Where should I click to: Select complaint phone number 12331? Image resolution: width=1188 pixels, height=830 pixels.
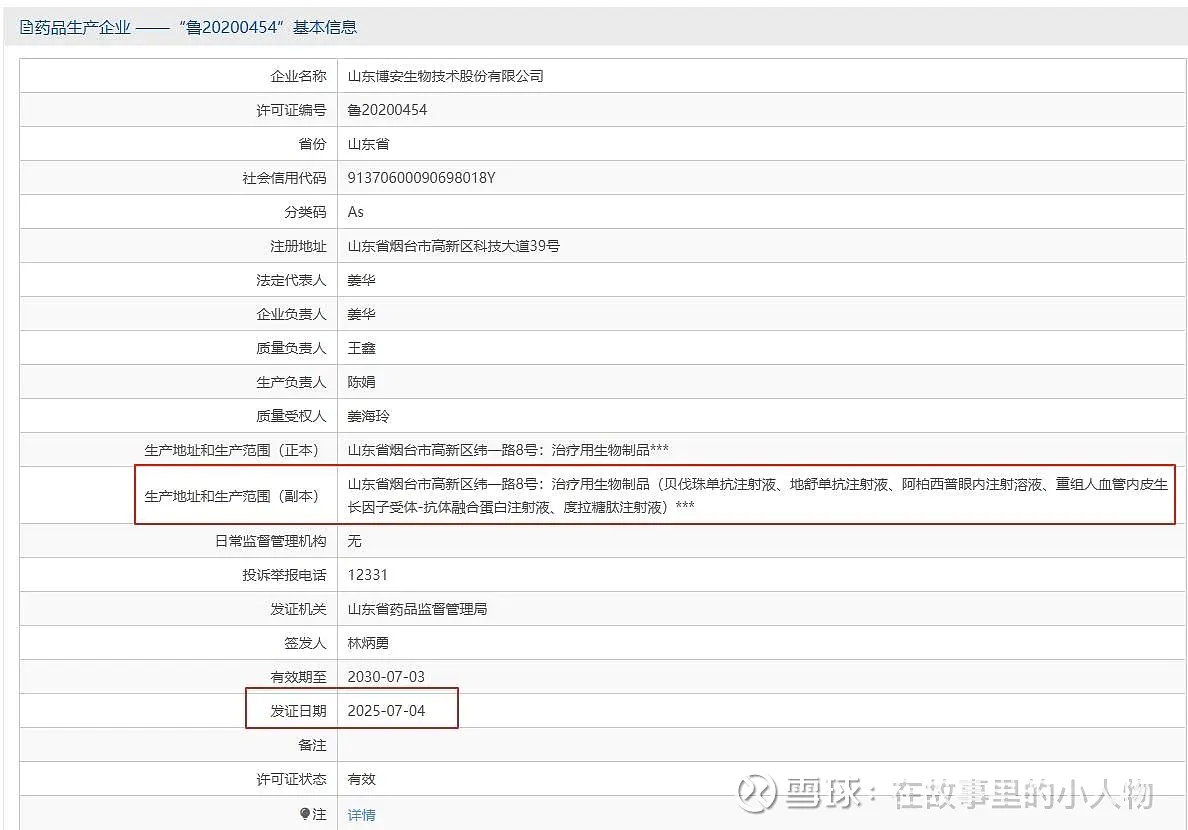[367, 575]
